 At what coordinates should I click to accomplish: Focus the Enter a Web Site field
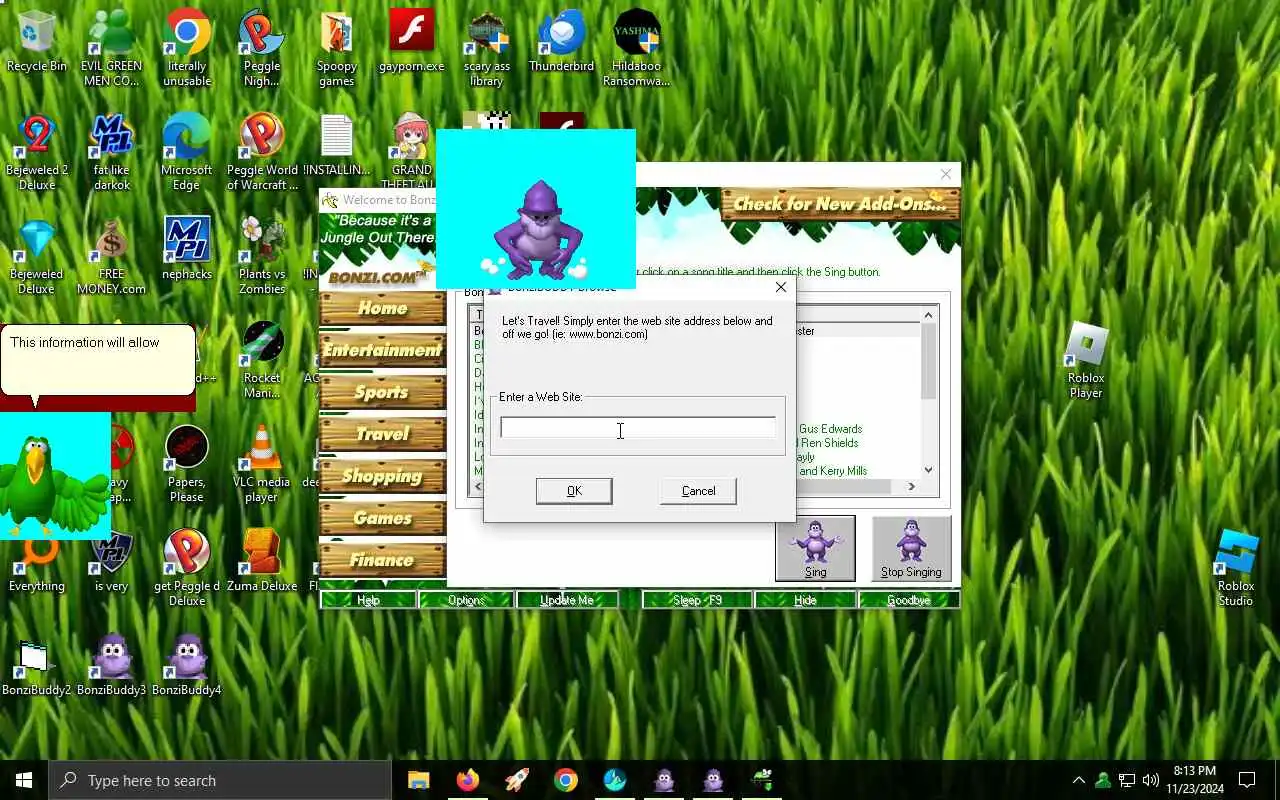tap(638, 428)
